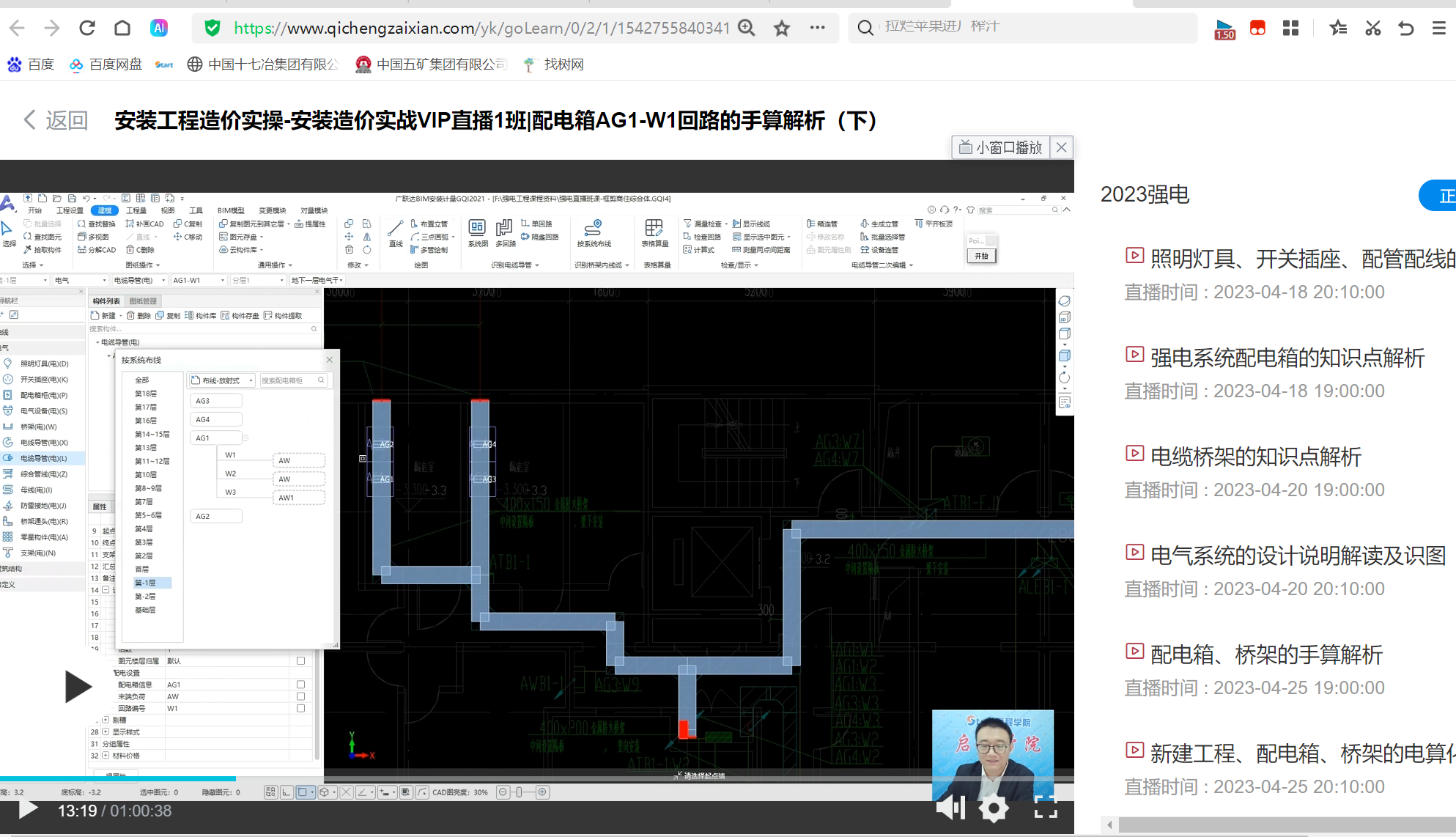Select the 直线 draw tool
The image size is (1456, 837).
(x=396, y=234)
